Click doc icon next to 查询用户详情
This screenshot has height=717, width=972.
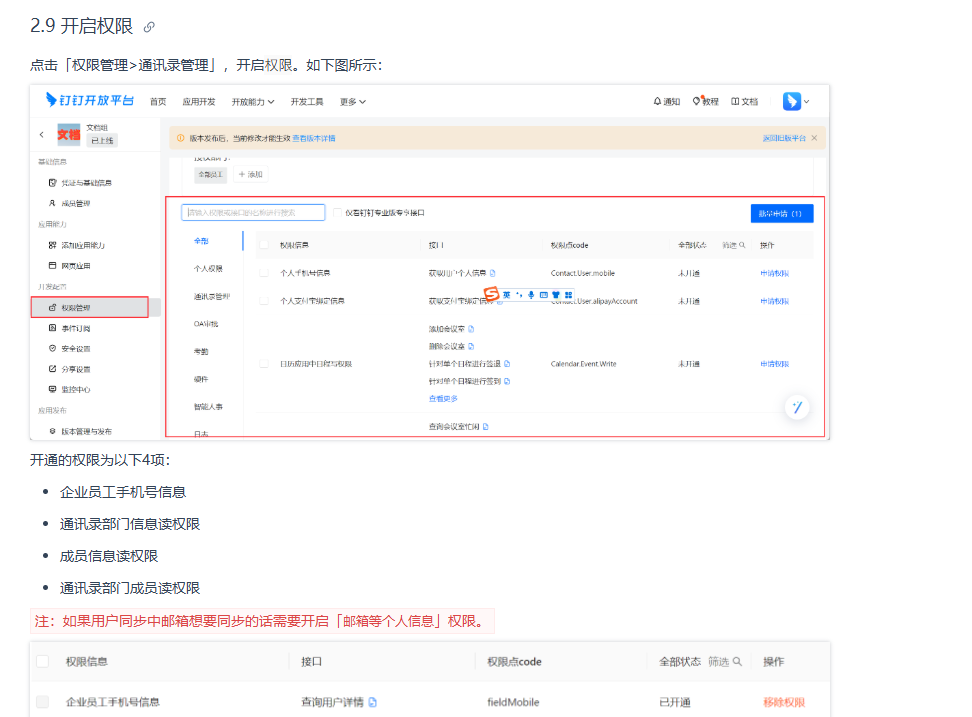click(x=373, y=702)
